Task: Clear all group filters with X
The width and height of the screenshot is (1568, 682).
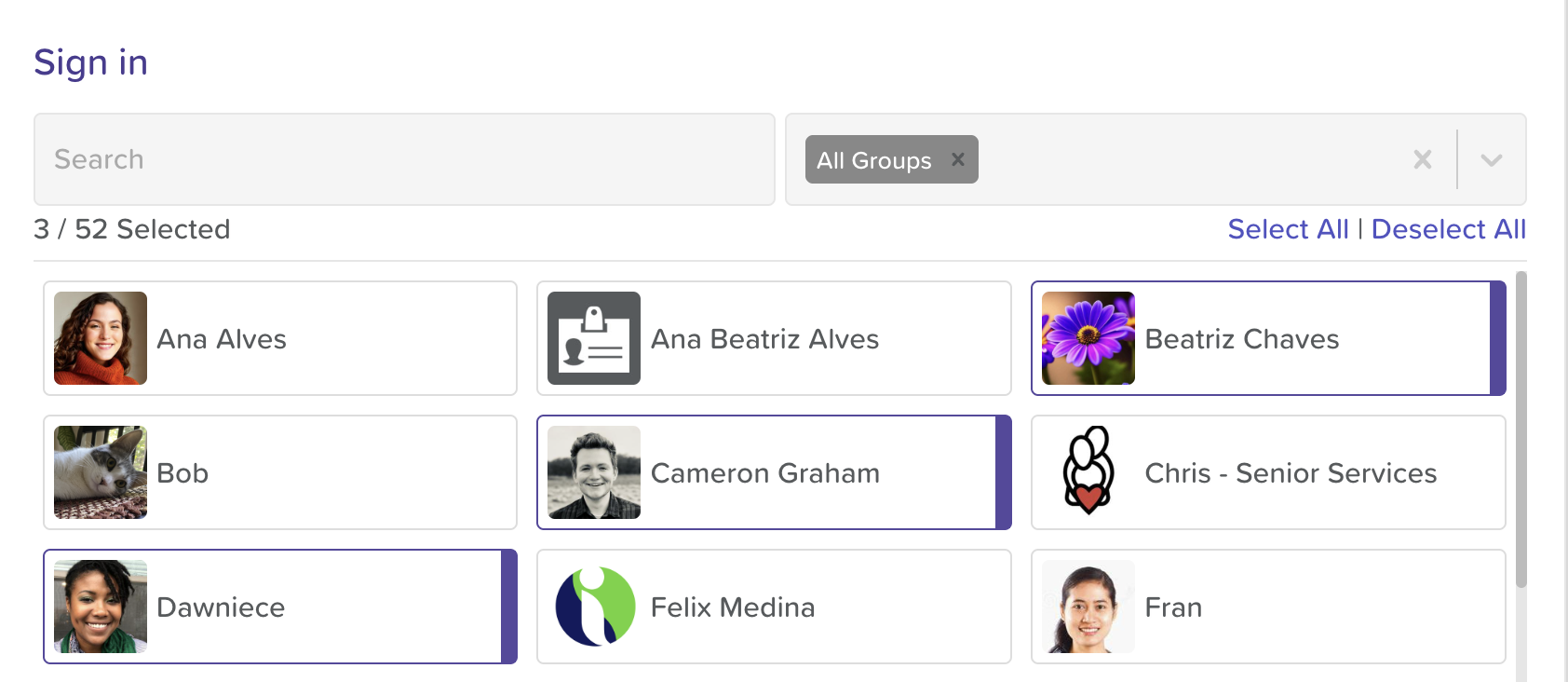Action: [x=1423, y=160]
